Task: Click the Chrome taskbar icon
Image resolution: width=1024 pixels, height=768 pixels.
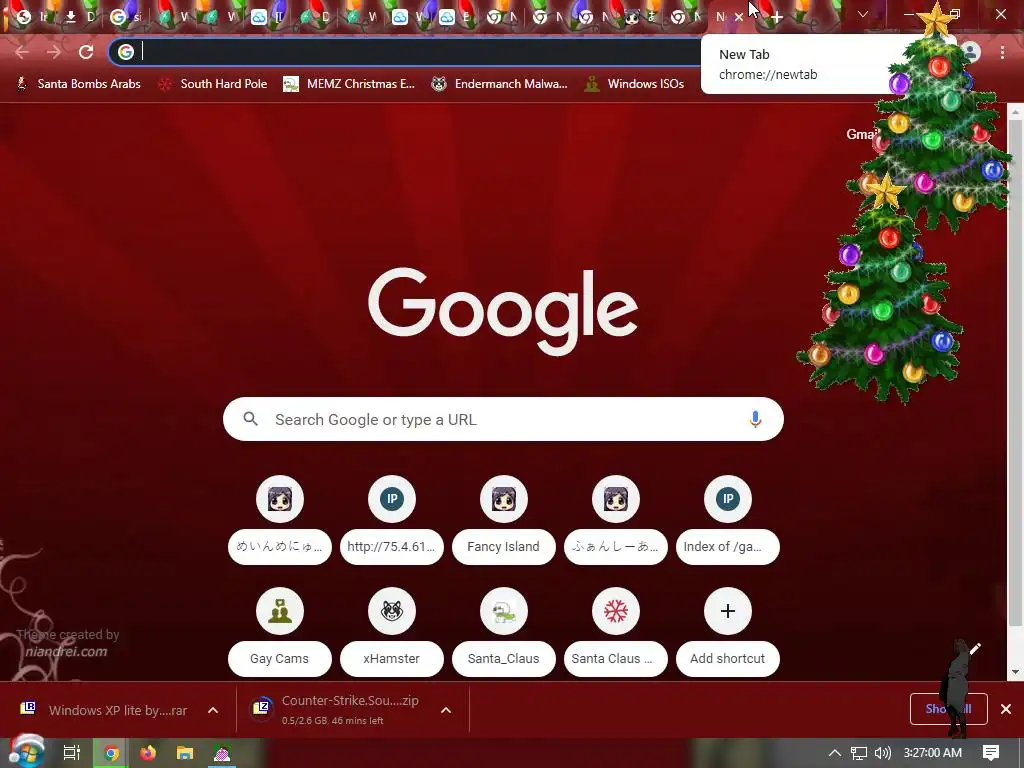Action: click(x=112, y=753)
